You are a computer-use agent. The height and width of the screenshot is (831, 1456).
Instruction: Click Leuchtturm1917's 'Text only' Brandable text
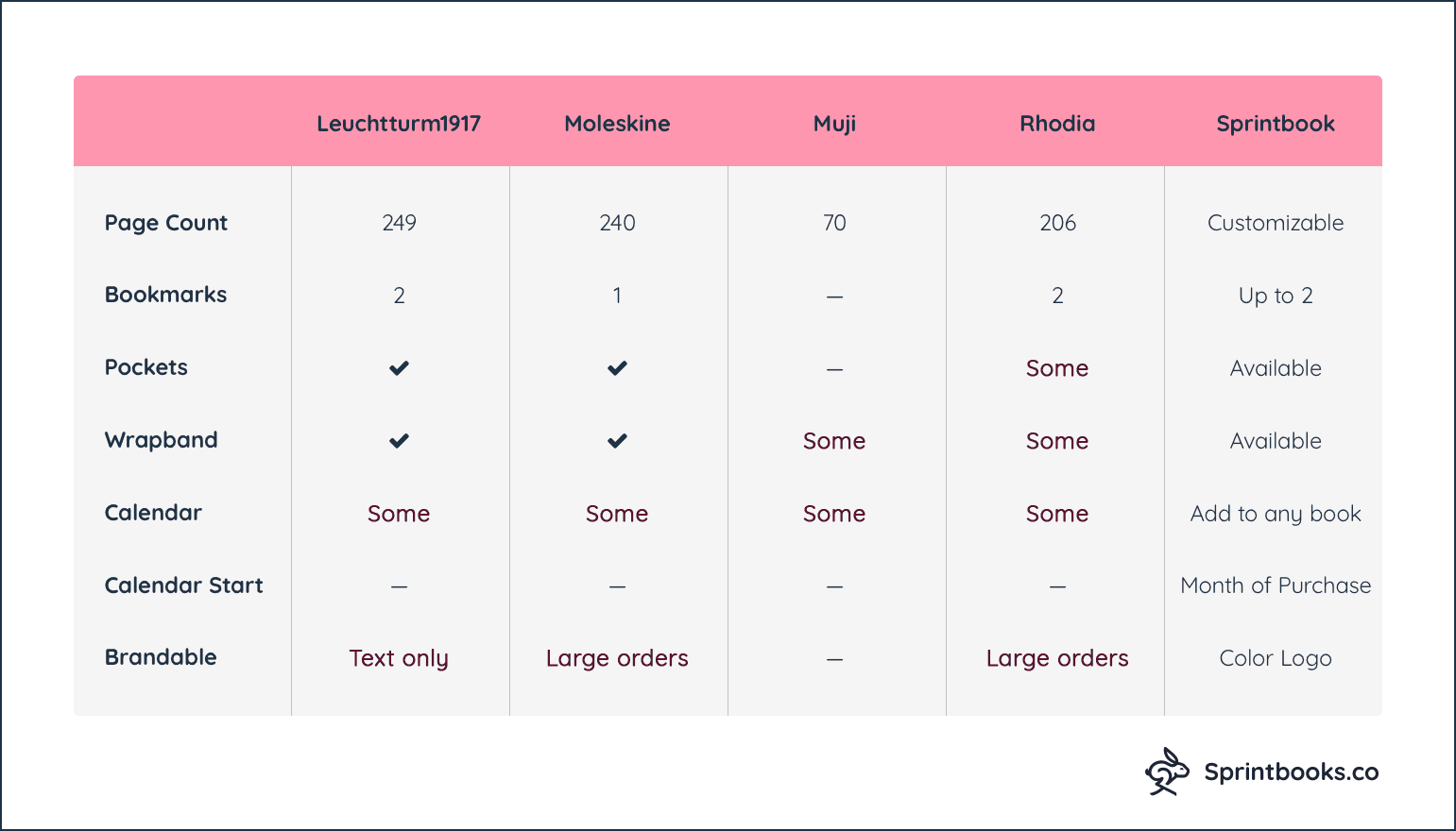pos(399,658)
